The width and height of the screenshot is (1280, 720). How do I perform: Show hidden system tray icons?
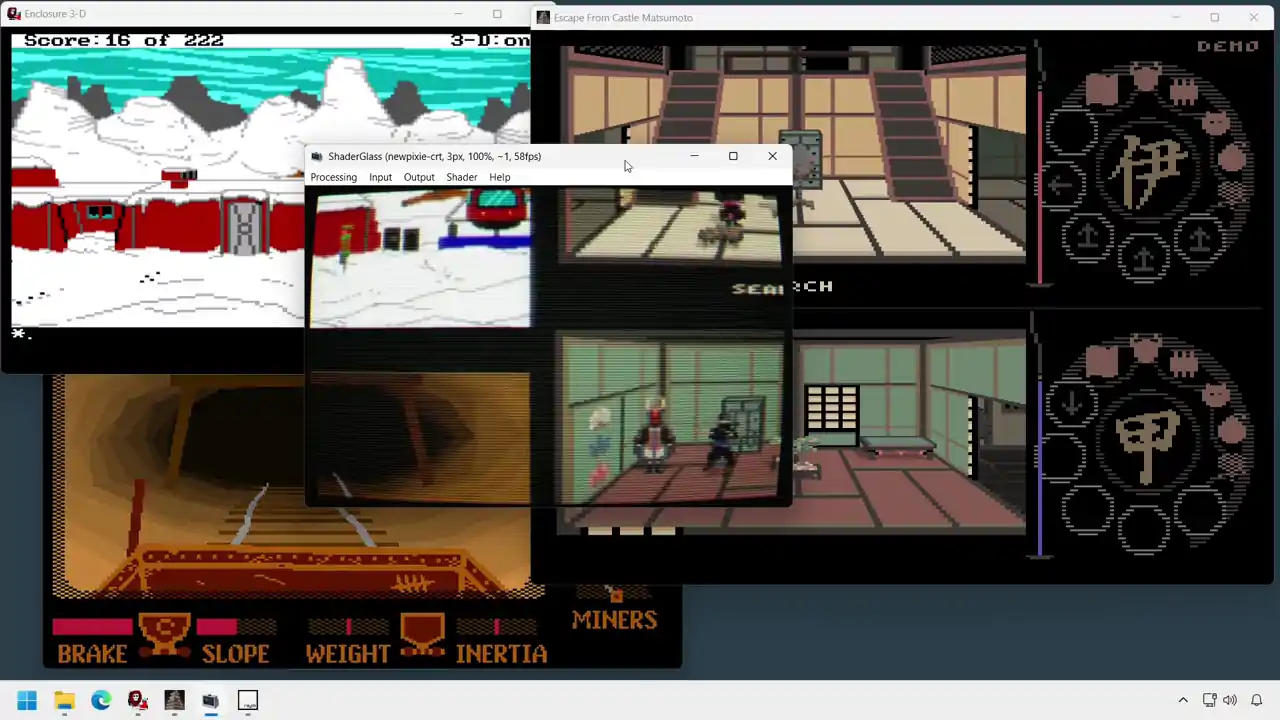click(1183, 700)
